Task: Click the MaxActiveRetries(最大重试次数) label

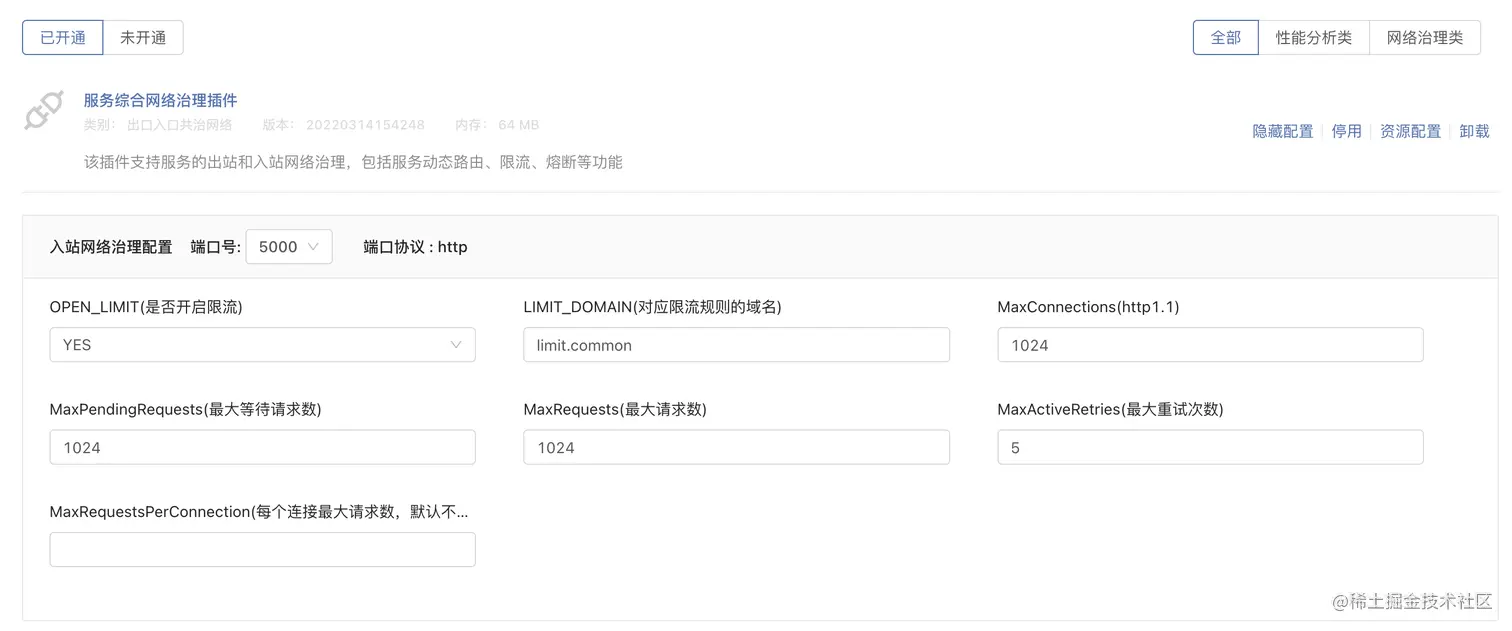Action: tap(1110, 409)
